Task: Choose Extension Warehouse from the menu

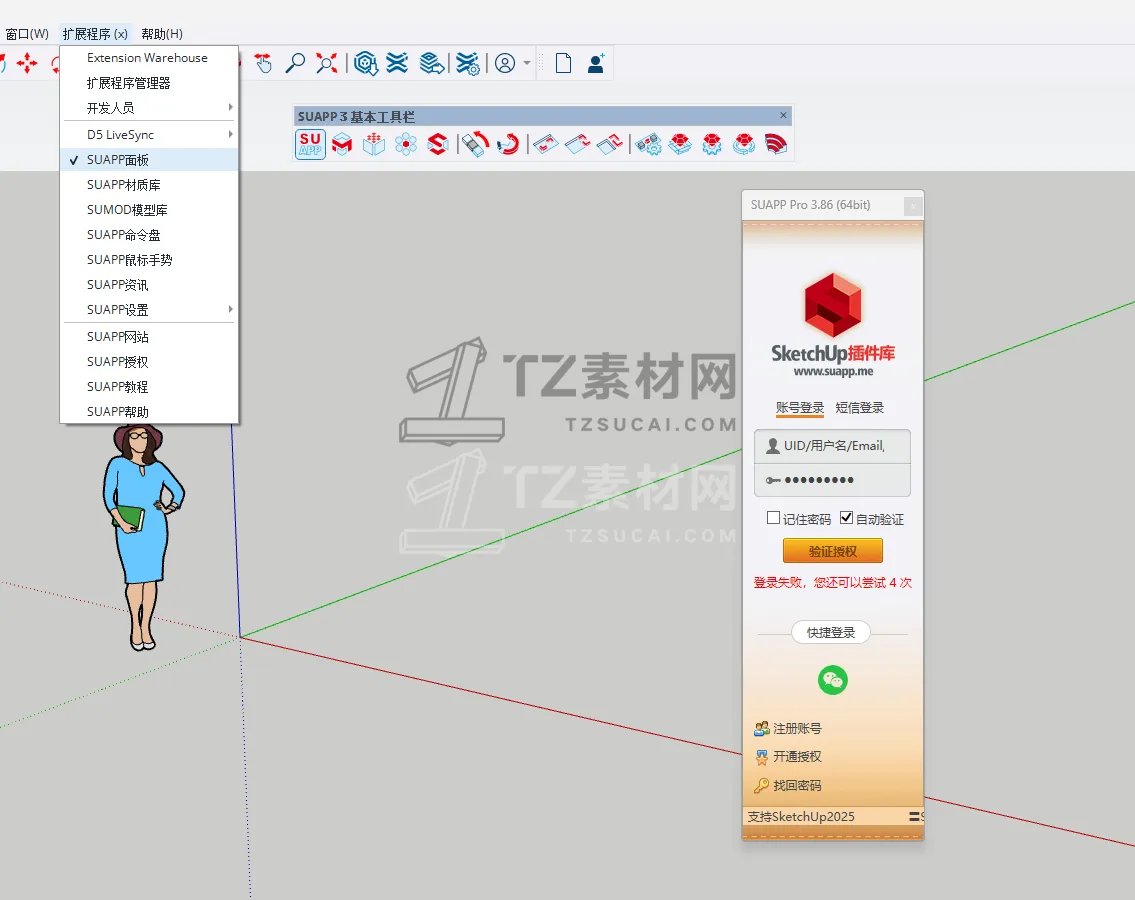Action: 149,58
